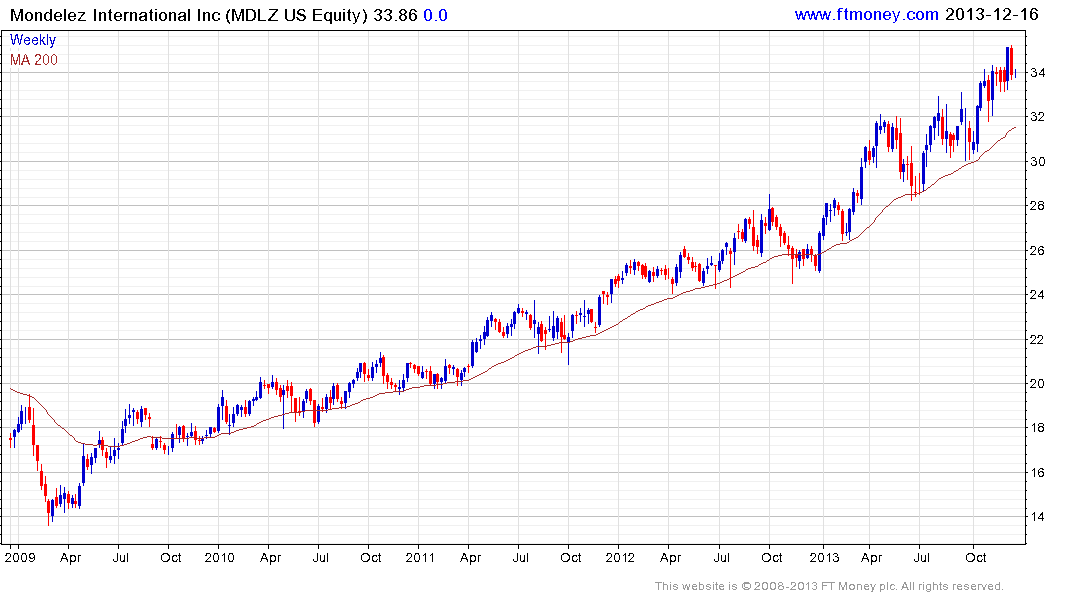This screenshot has height=600, width=1075.
Task: Select the 2011 label on time axis
Action: pyautogui.click(x=420, y=557)
